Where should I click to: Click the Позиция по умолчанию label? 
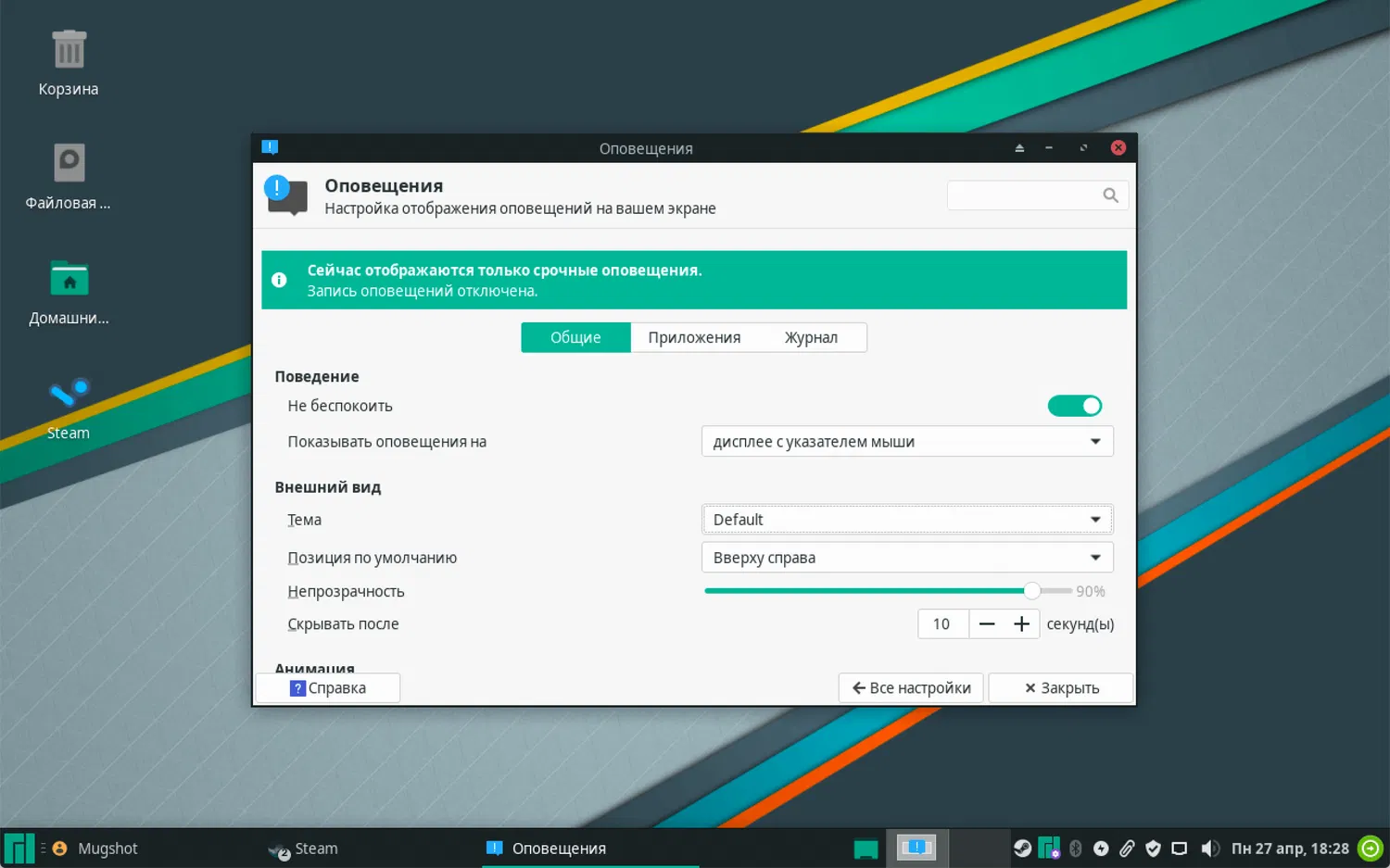point(372,558)
